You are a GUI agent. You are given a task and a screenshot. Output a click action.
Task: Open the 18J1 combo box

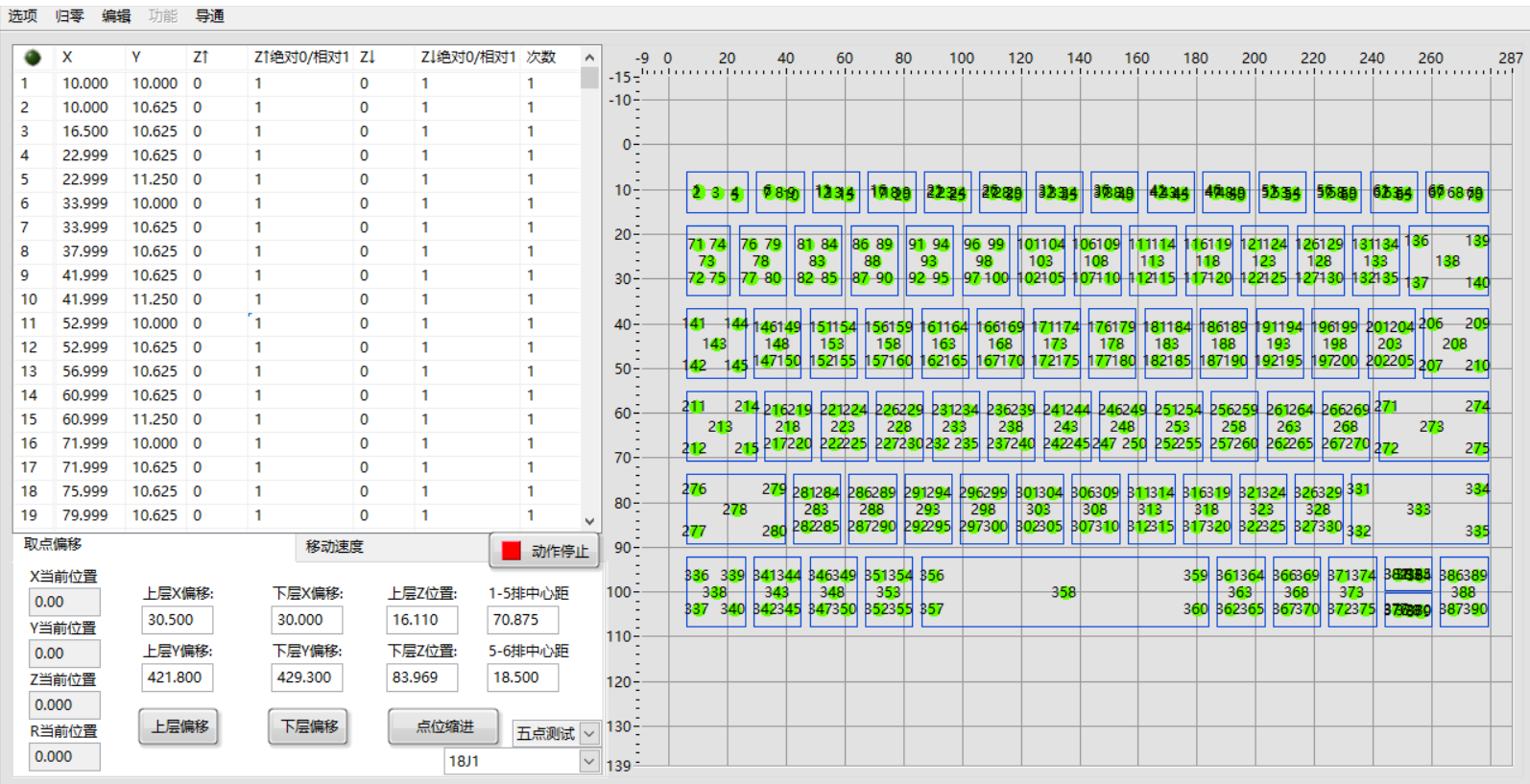pos(589,761)
